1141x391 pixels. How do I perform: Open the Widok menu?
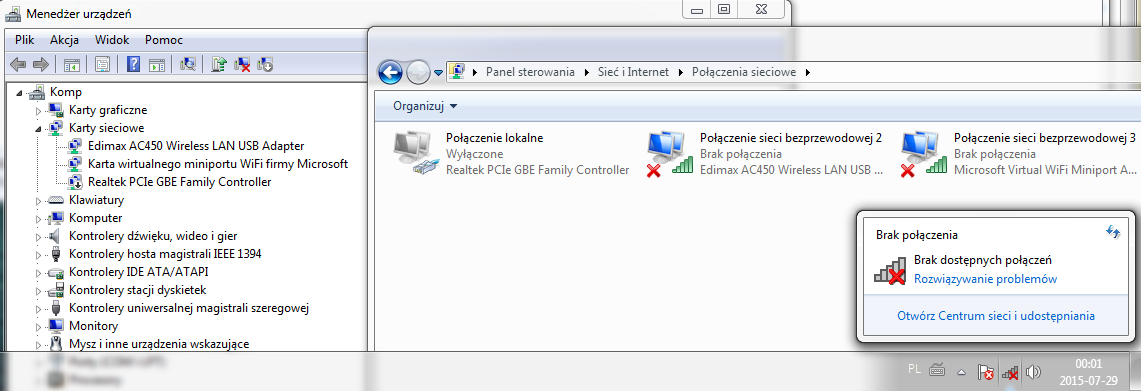(x=112, y=40)
